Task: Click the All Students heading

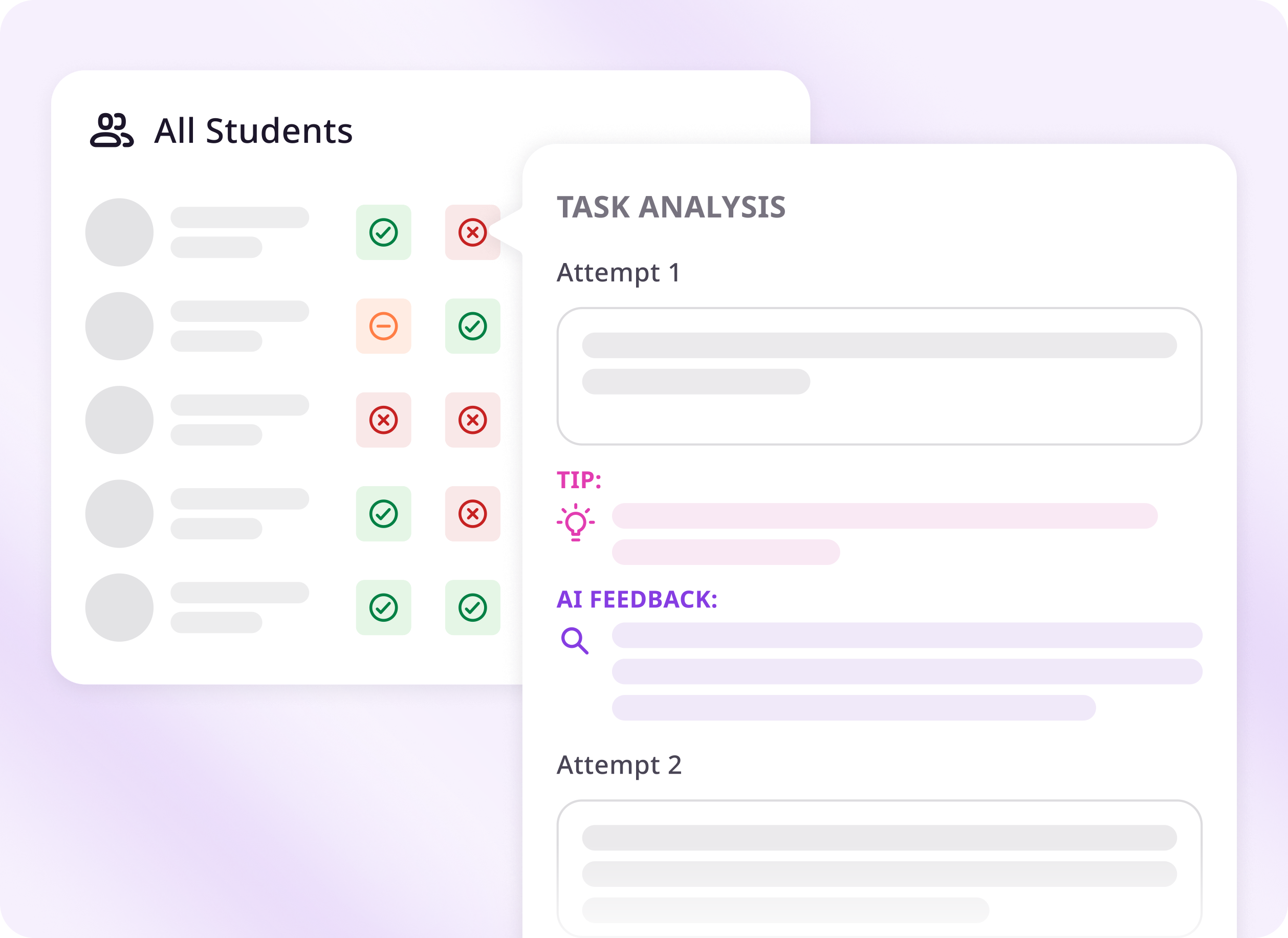Action: click(x=253, y=130)
